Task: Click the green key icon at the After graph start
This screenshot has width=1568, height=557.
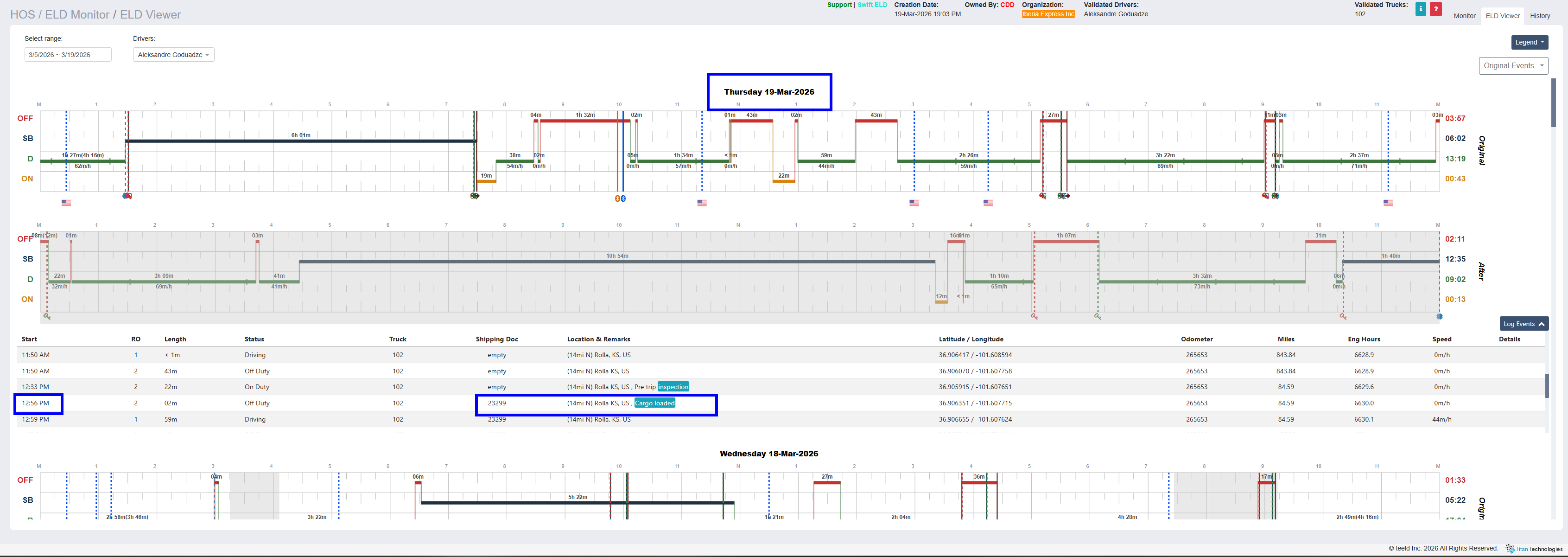Action: (x=47, y=317)
